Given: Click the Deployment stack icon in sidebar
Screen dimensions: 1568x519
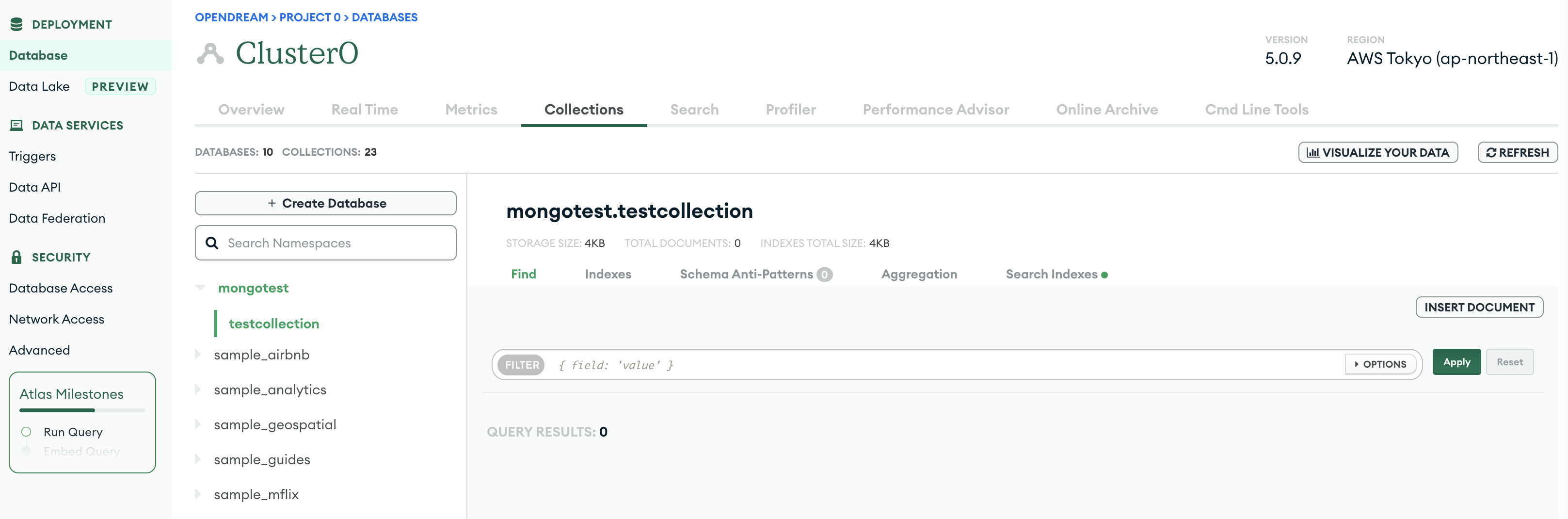Looking at the screenshot, I should (16, 24).
